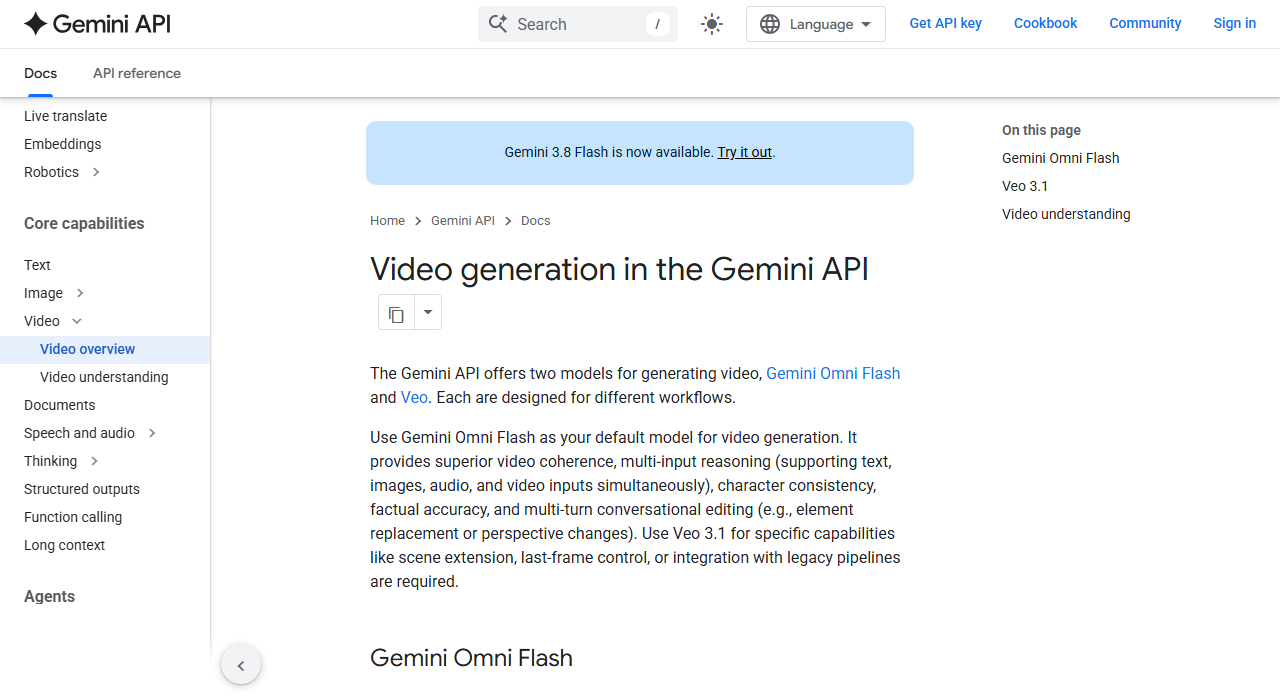Expand the Robotics section chevron
Screen dimensions: 1280x700
coord(96,172)
